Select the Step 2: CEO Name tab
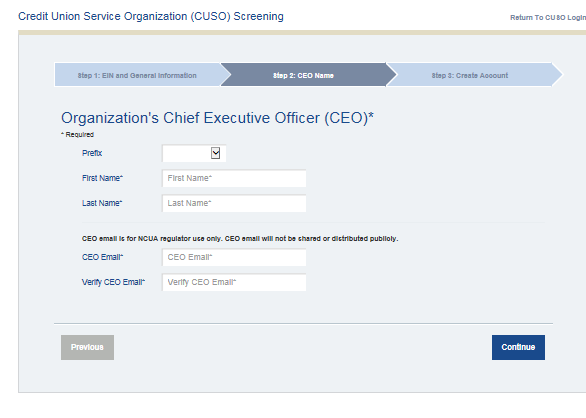The image size is (586, 418). (x=303, y=75)
